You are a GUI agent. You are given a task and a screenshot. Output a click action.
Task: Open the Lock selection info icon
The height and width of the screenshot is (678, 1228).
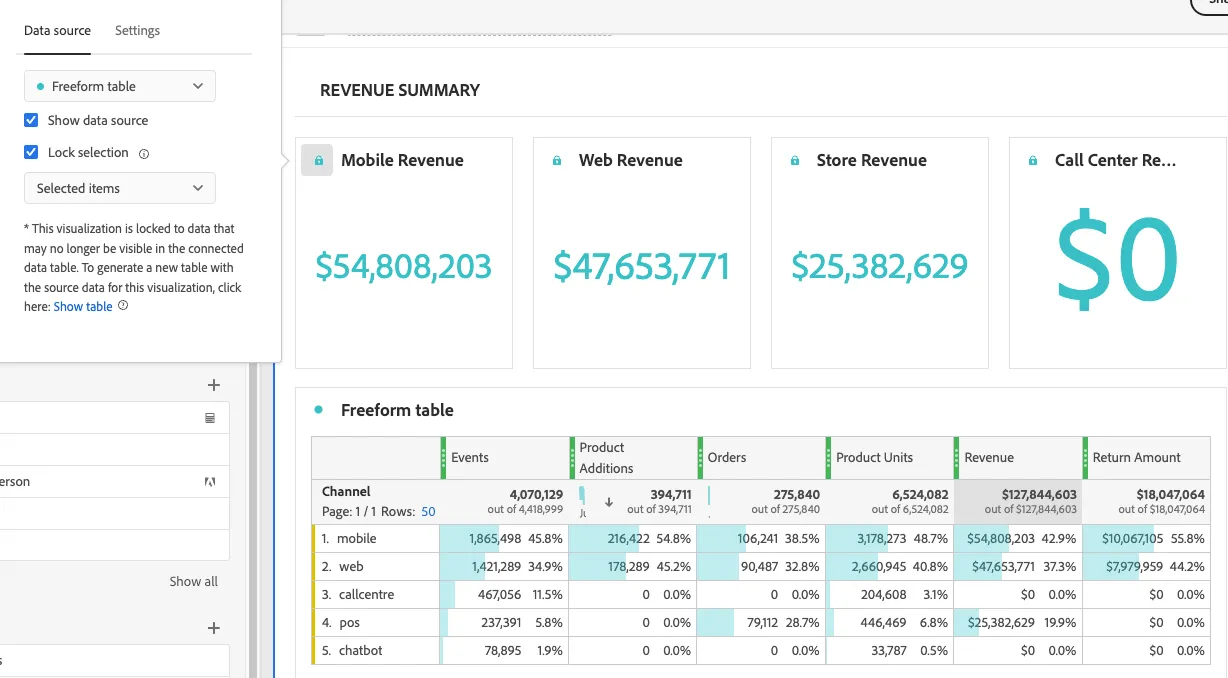[144, 154]
